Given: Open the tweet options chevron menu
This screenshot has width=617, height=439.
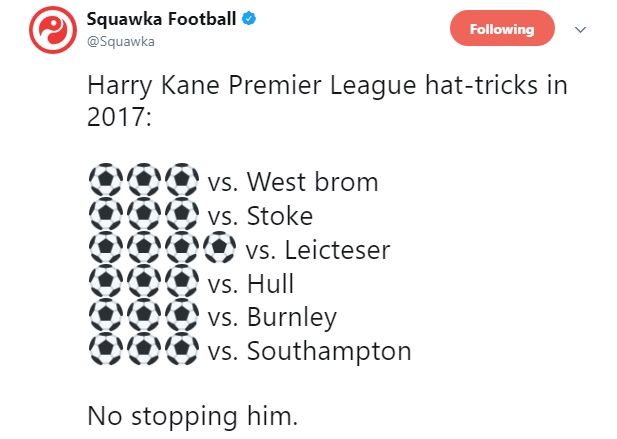Looking at the screenshot, I should coord(580,30).
